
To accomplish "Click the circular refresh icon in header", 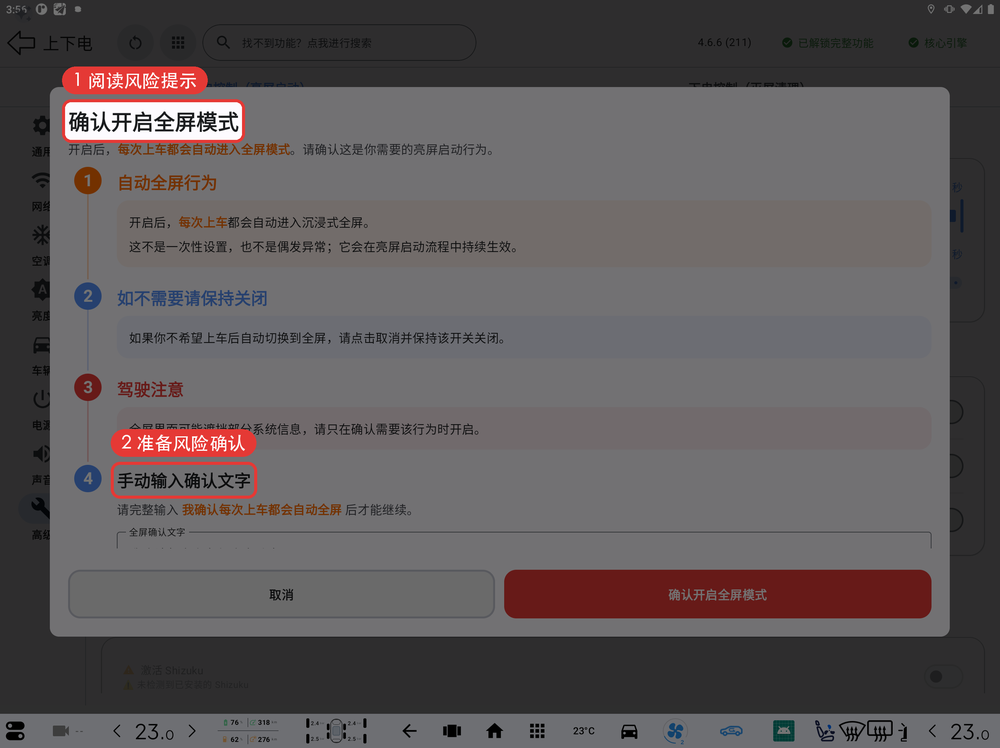I will coord(135,43).
